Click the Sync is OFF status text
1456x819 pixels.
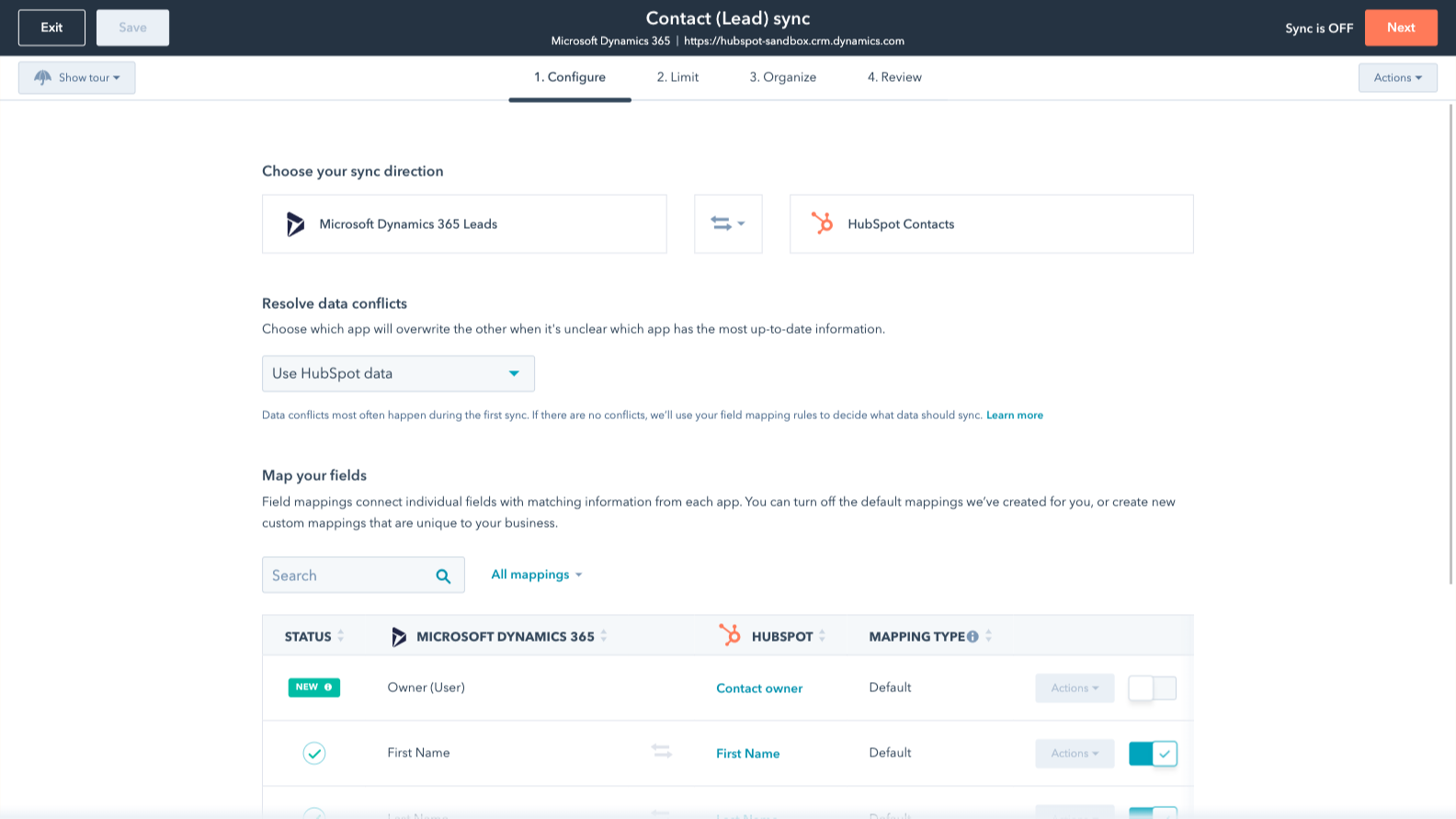click(x=1319, y=28)
